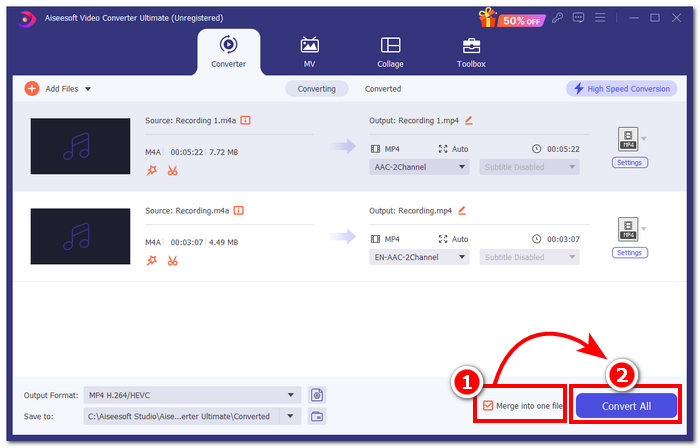Click the Auto resolution icon for Recording.mp4
The width and height of the screenshot is (700, 448).
[x=443, y=239]
